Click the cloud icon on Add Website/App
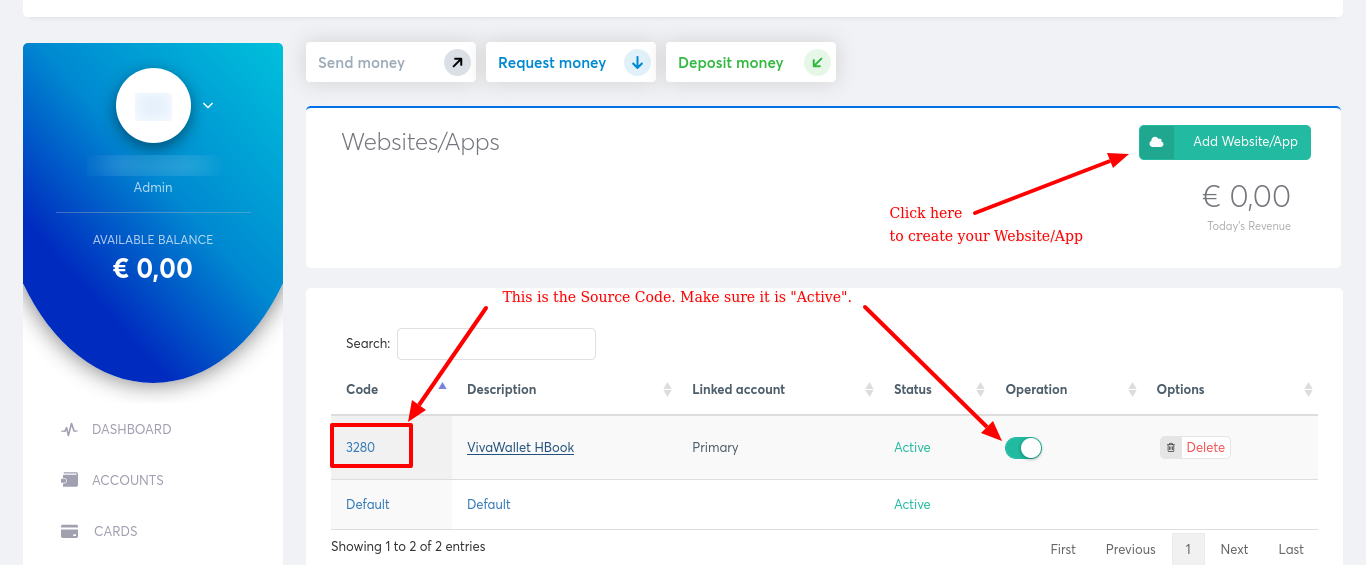The image size is (1366, 565). point(1157,142)
